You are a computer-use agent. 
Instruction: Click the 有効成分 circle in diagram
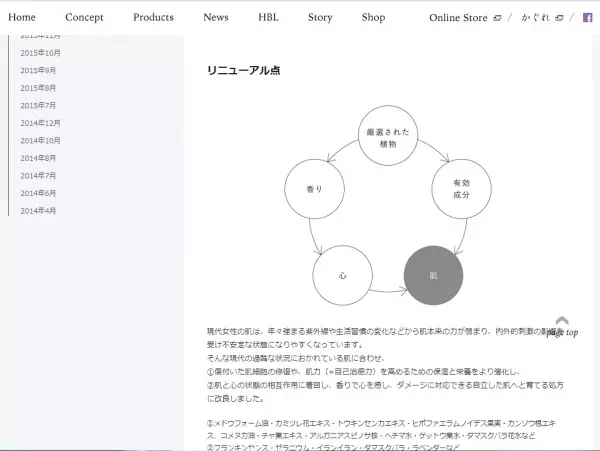click(x=461, y=189)
